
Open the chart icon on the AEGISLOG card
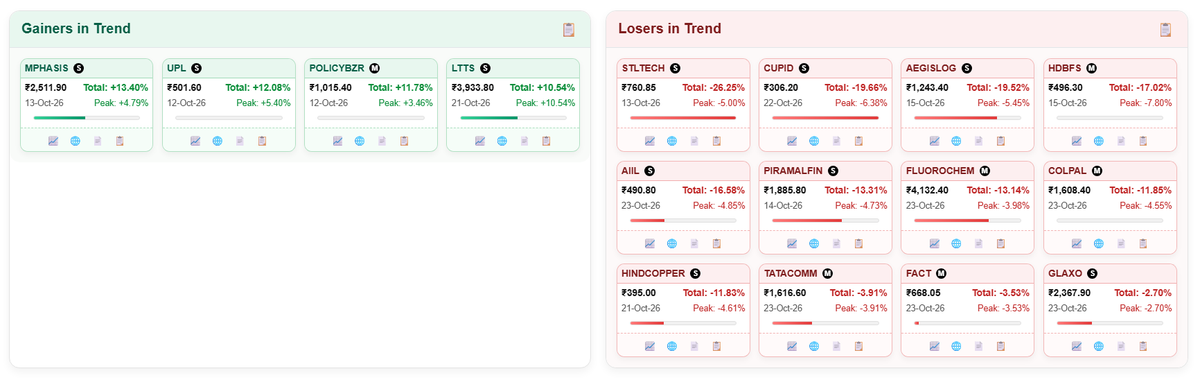click(x=934, y=141)
